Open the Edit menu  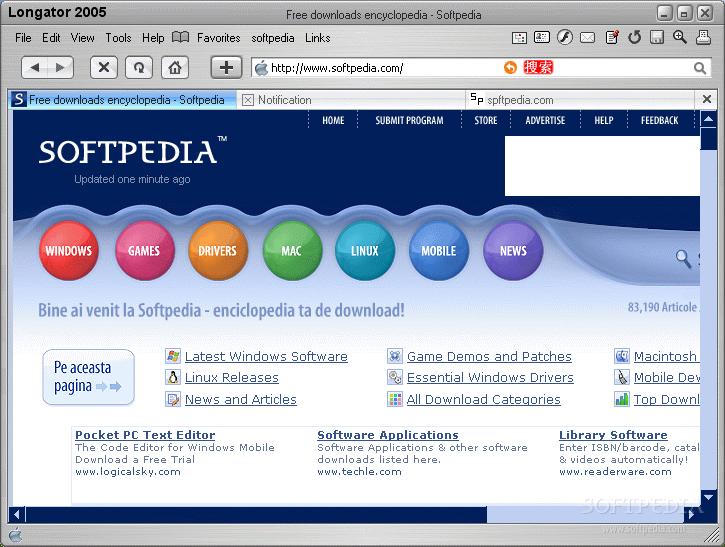pos(51,38)
